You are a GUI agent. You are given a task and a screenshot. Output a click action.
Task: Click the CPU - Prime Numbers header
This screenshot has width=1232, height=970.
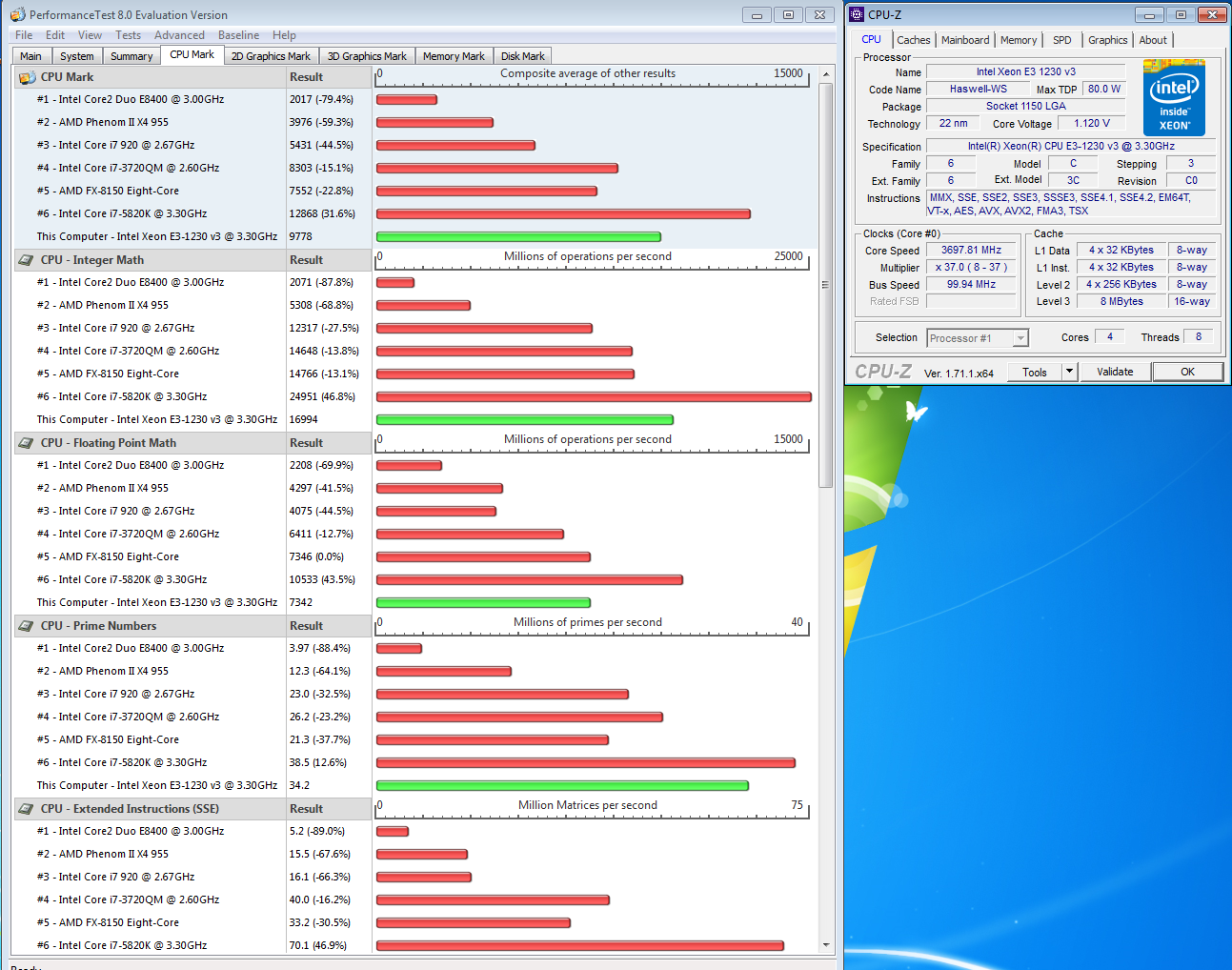pos(150,626)
